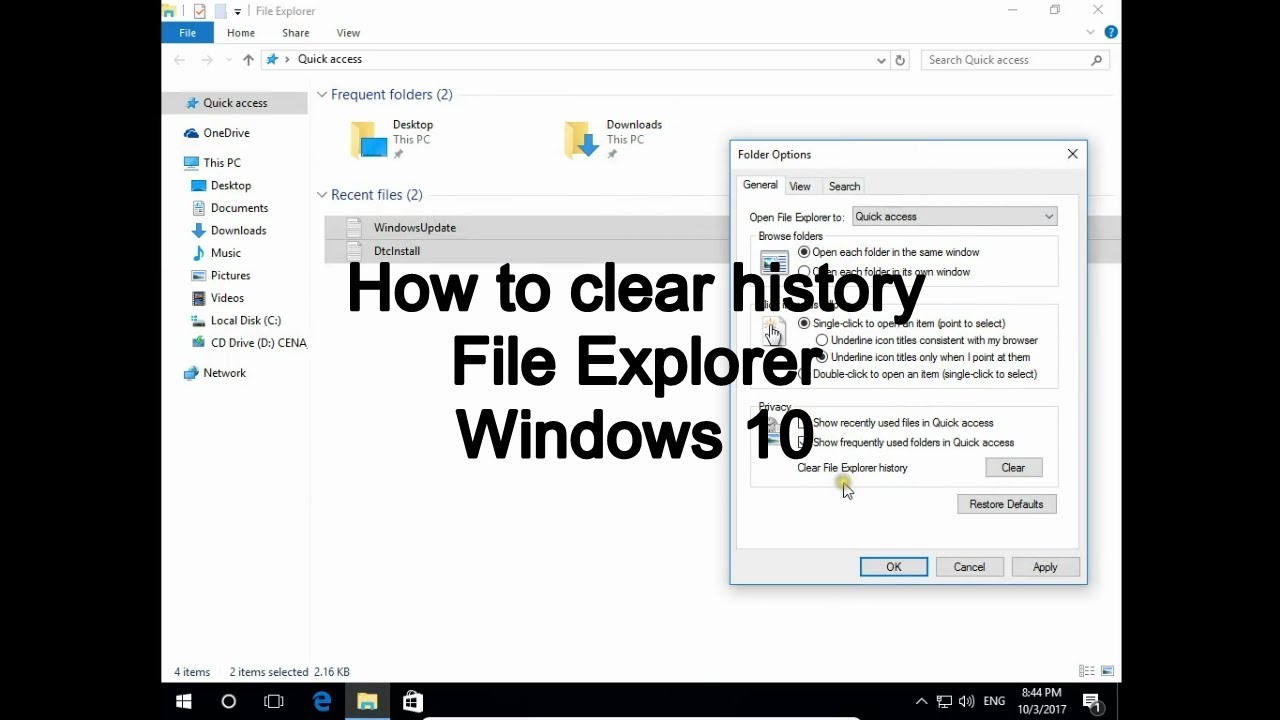
Task: Click the Restore Defaults button
Action: tap(1006, 504)
